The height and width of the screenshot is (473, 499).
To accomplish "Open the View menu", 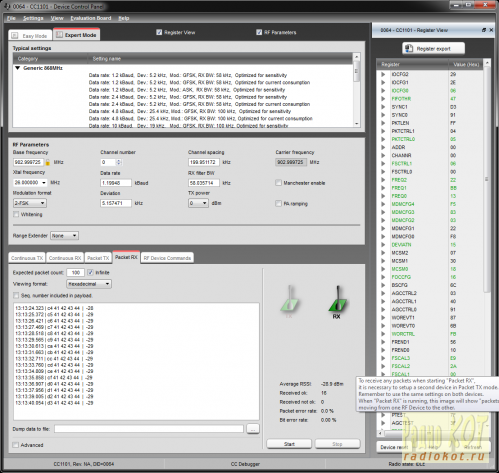I will 57,18.
